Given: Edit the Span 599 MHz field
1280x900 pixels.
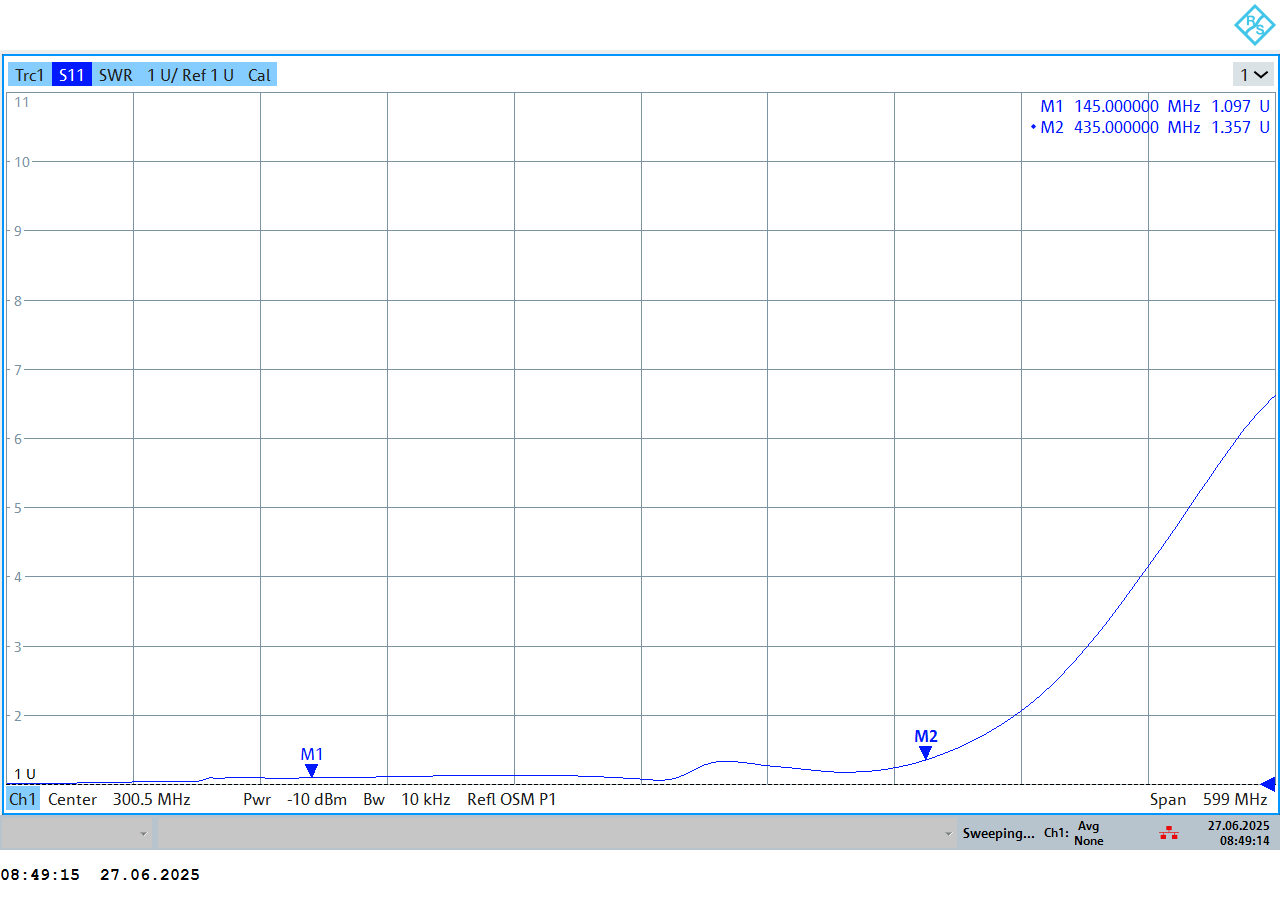Looking at the screenshot, I should coord(1208,800).
